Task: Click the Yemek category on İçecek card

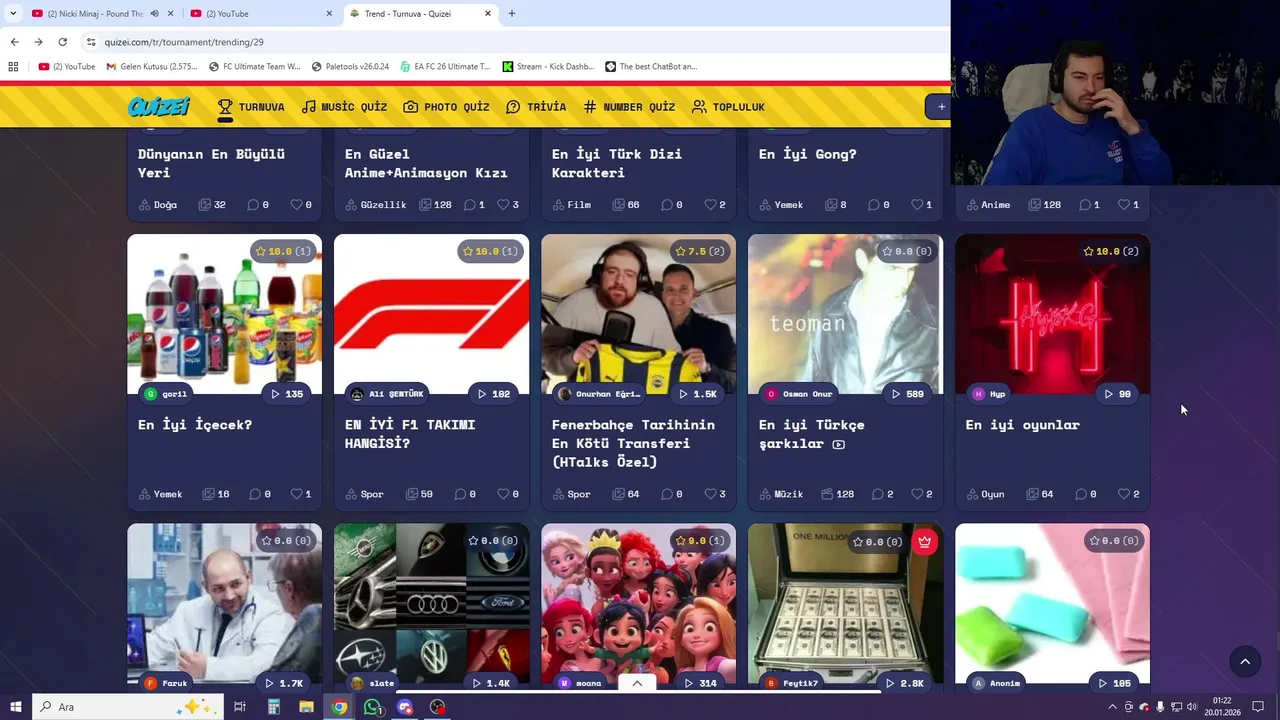Action: [x=161, y=494]
